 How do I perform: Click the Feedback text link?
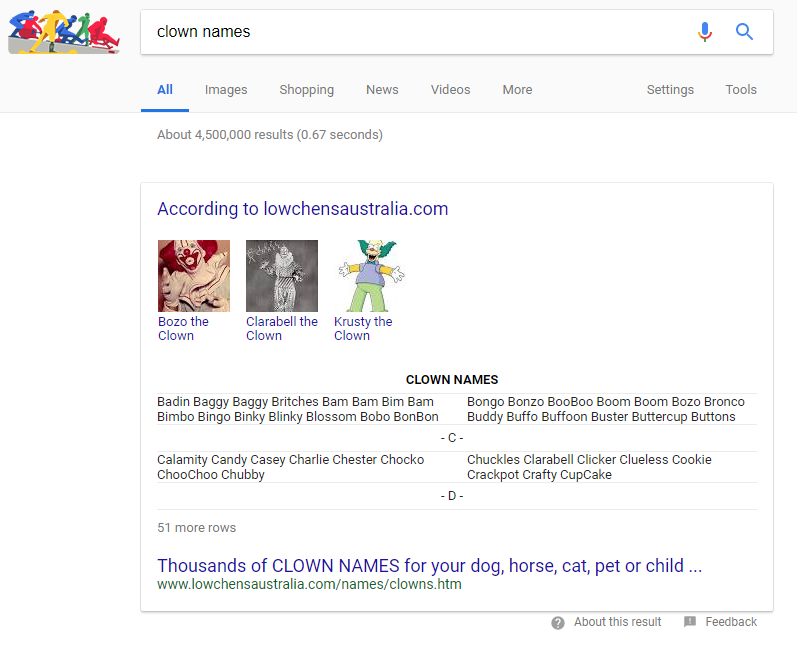pyautogui.click(x=731, y=622)
